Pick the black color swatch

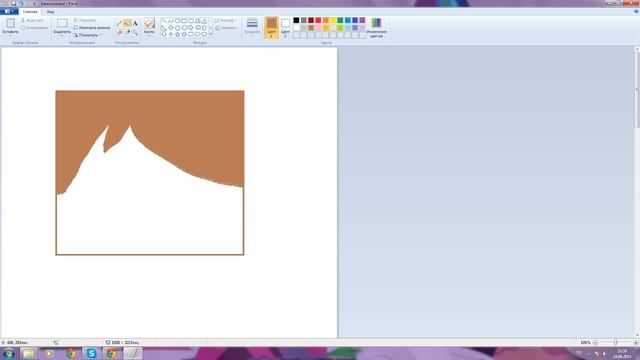(296, 20)
